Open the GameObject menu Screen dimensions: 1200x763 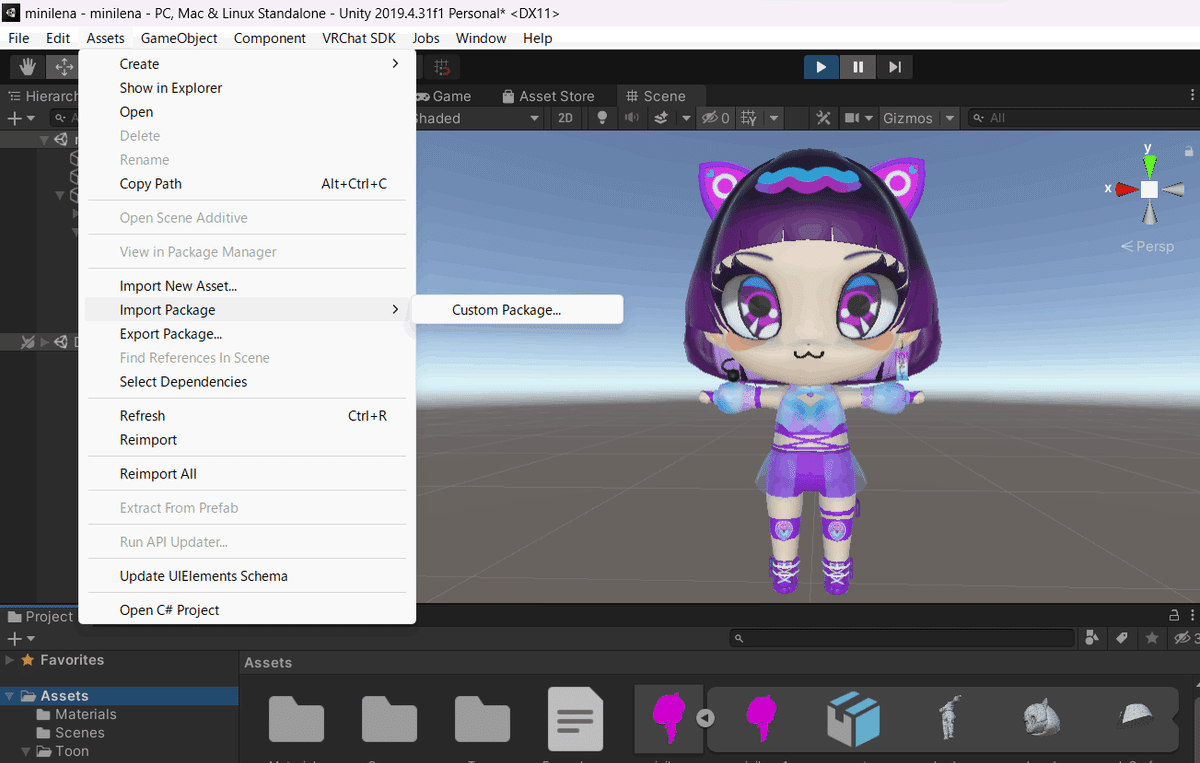pyautogui.click(x=179, y=38)
